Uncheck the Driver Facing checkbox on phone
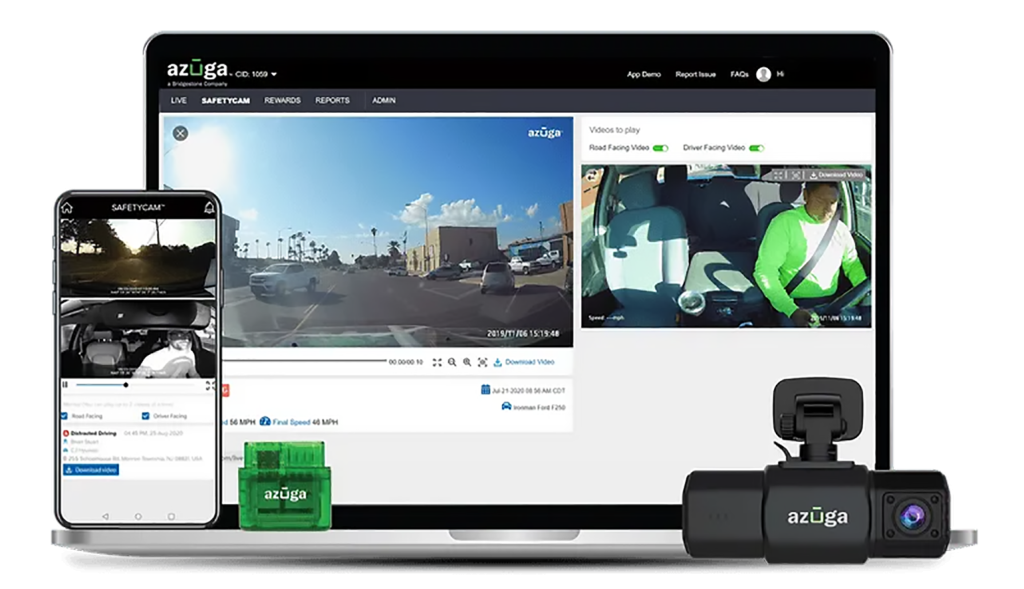The height and width of the screenshot is (589, 1024). 146,416
